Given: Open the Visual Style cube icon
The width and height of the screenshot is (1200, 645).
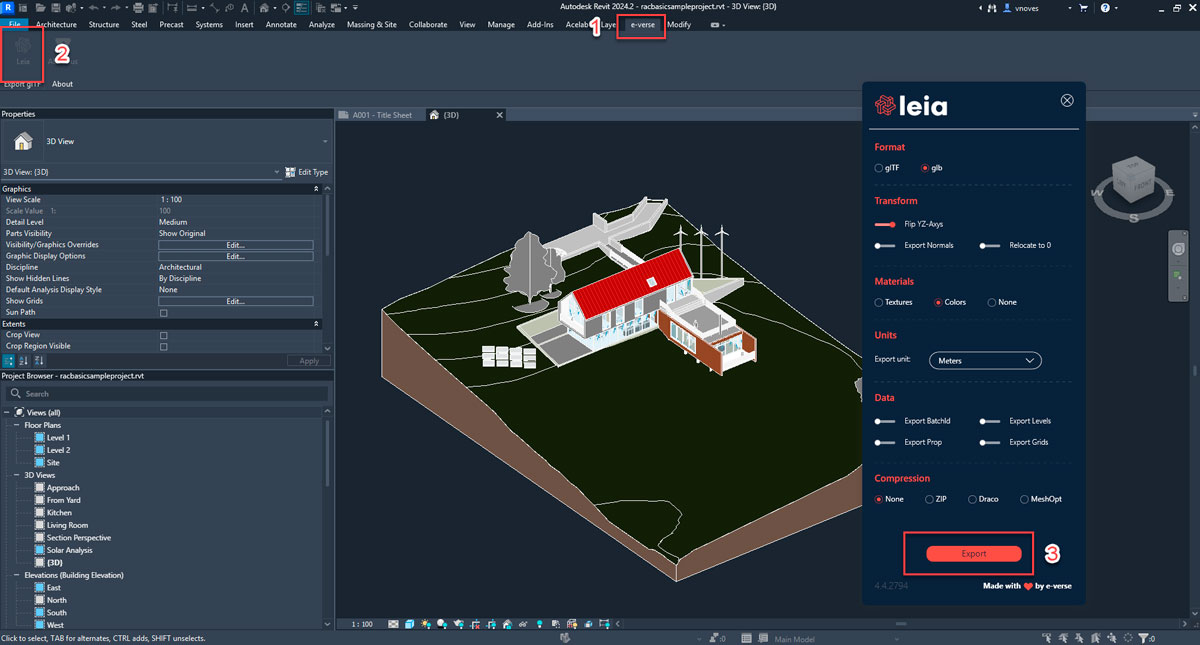Looking at the screenshot, I should [x=408, y=623].
